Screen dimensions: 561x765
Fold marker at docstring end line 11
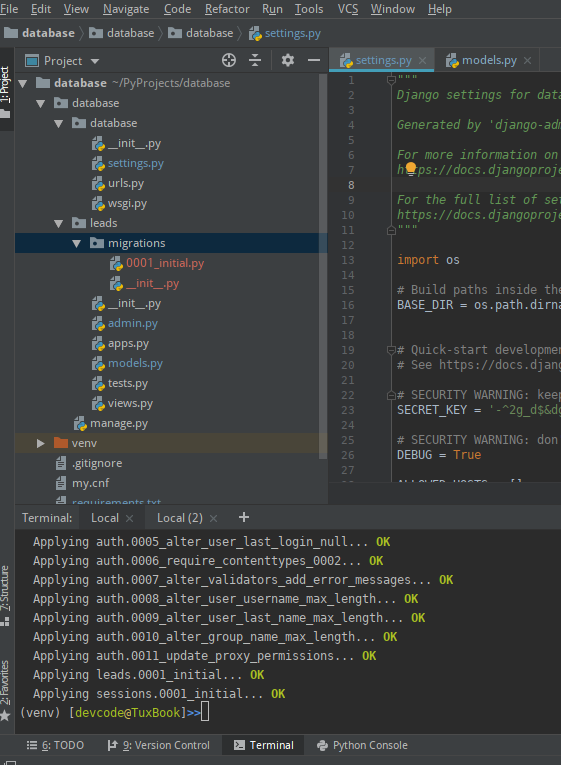(391, 230)
